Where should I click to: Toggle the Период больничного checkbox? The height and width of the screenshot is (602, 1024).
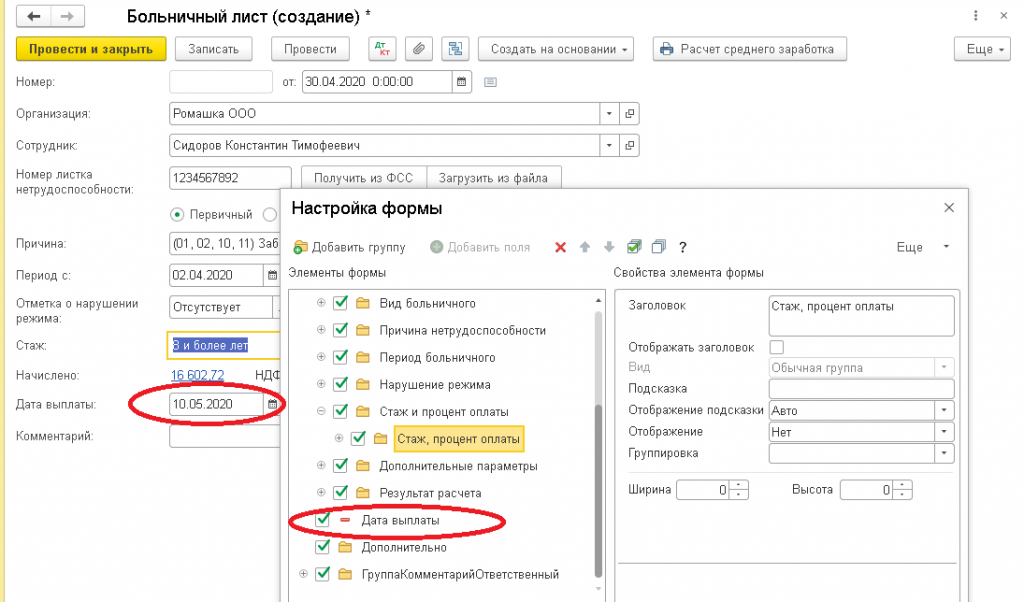(340, 357)
